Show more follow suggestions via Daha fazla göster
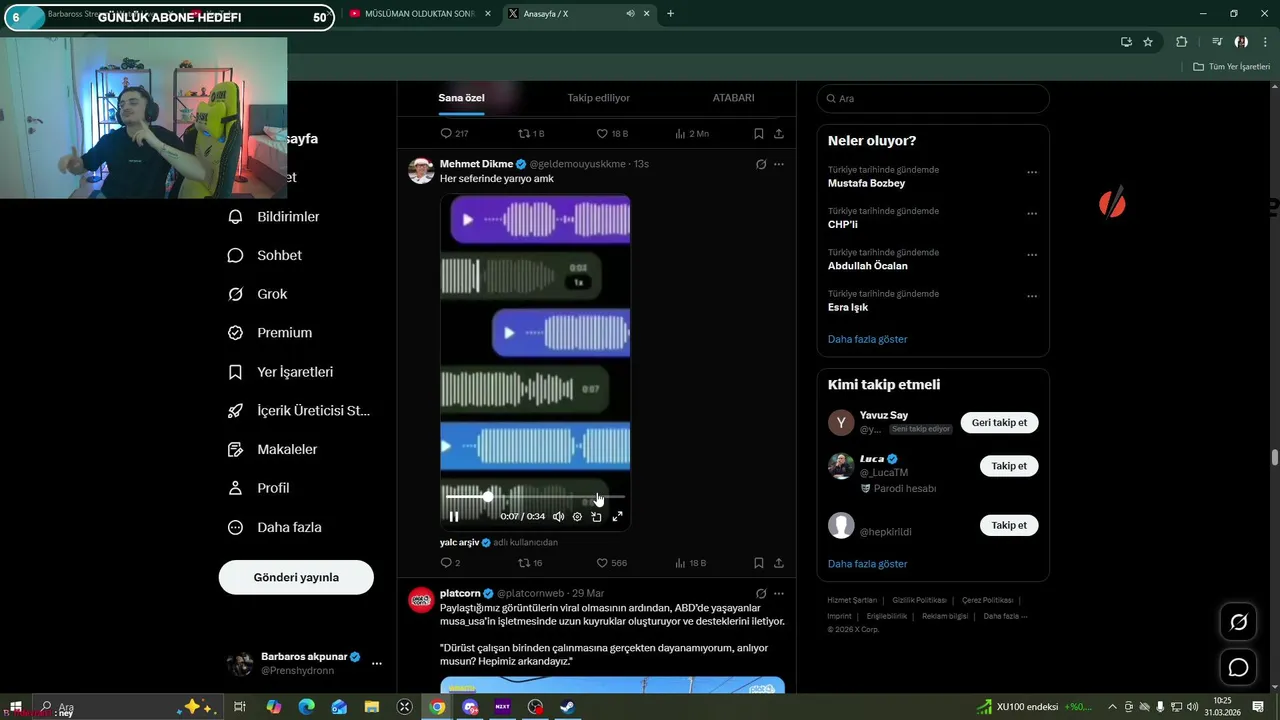 tap(867, 564)
